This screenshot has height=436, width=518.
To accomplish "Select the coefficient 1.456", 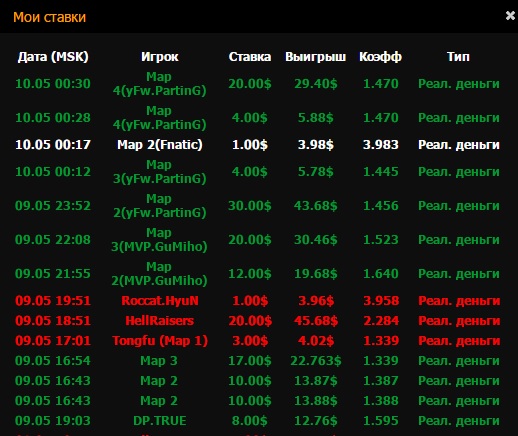I will tap(380, 206).
